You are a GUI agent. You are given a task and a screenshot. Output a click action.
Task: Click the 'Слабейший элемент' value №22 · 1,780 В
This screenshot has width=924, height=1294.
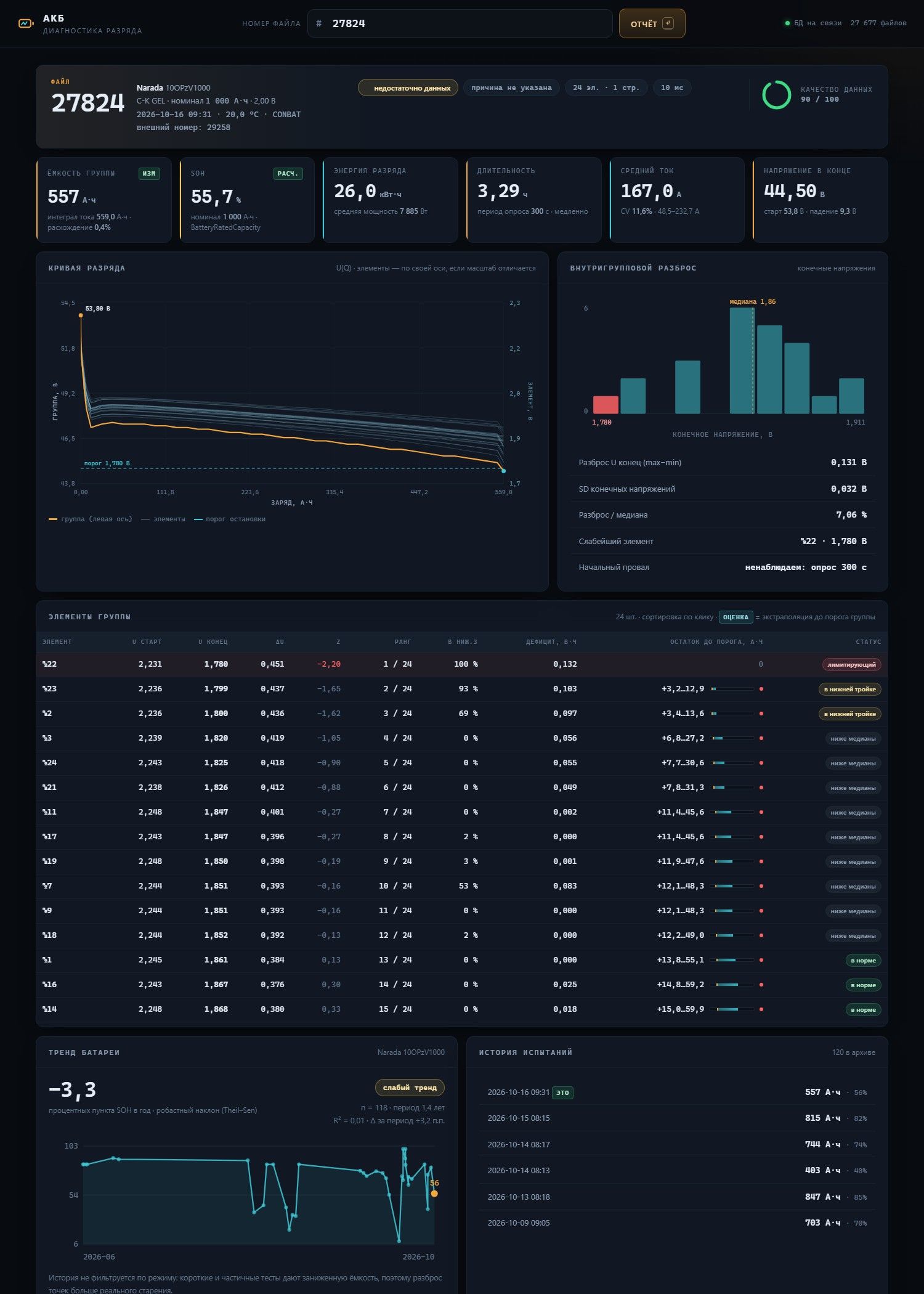pyautogui.click(x=833, y=541)
